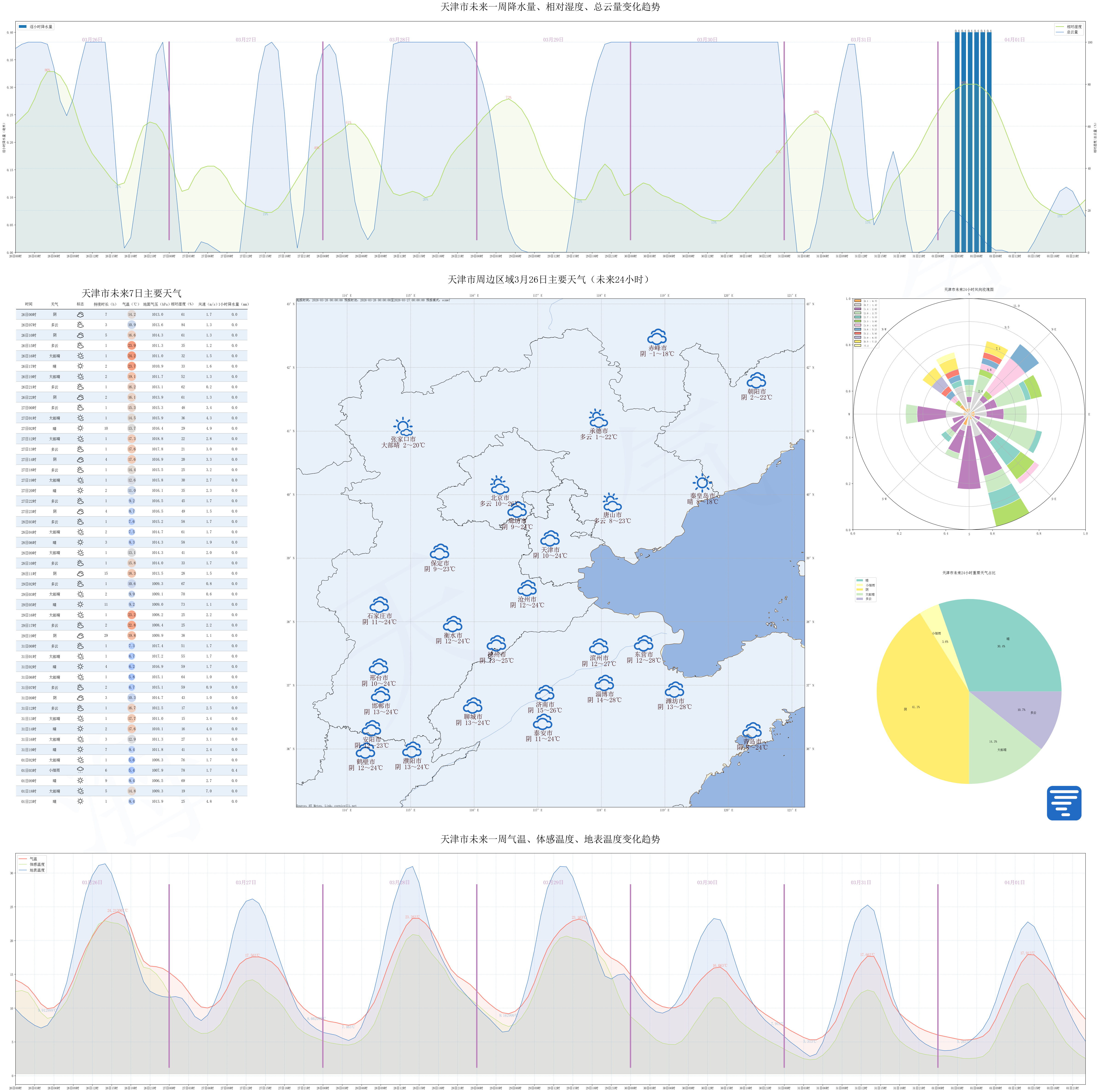Click the 晴 swatch in pie legend

(x=859, y=580)
